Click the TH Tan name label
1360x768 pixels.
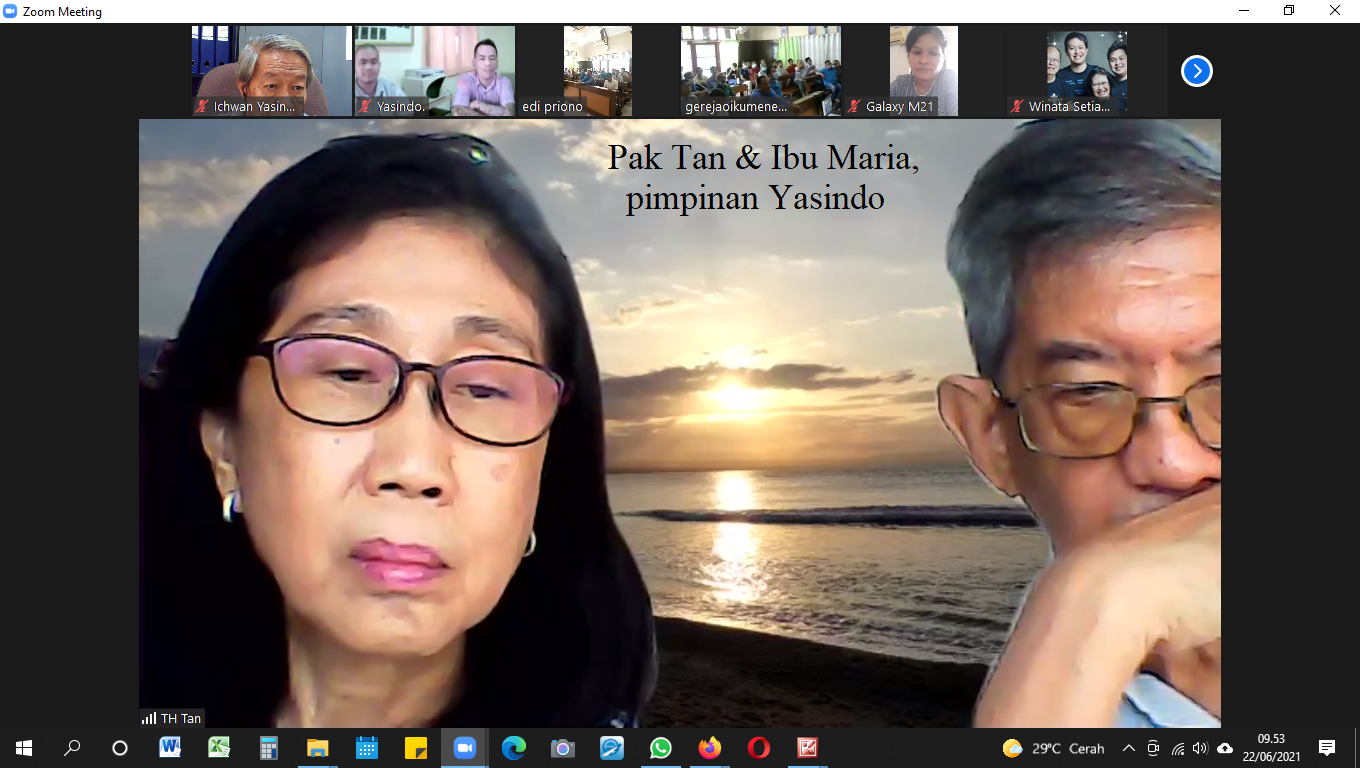click(x=172, y=718)
